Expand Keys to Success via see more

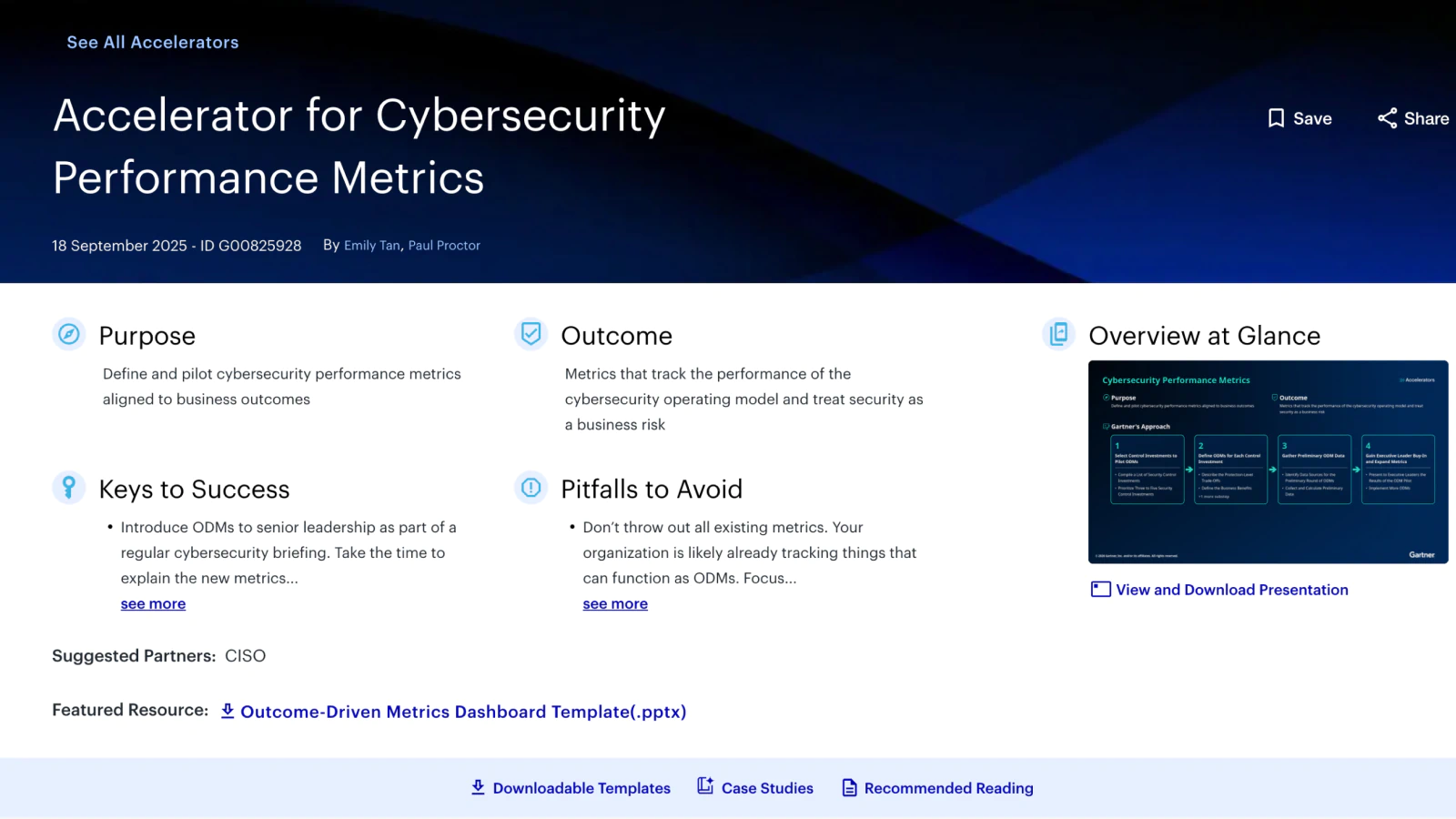point(152,603)
